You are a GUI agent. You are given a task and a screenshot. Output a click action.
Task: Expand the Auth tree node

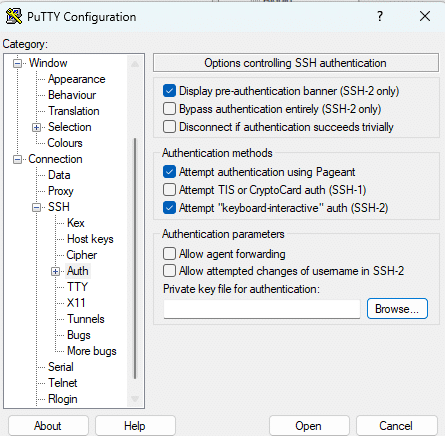pos(55,271)
